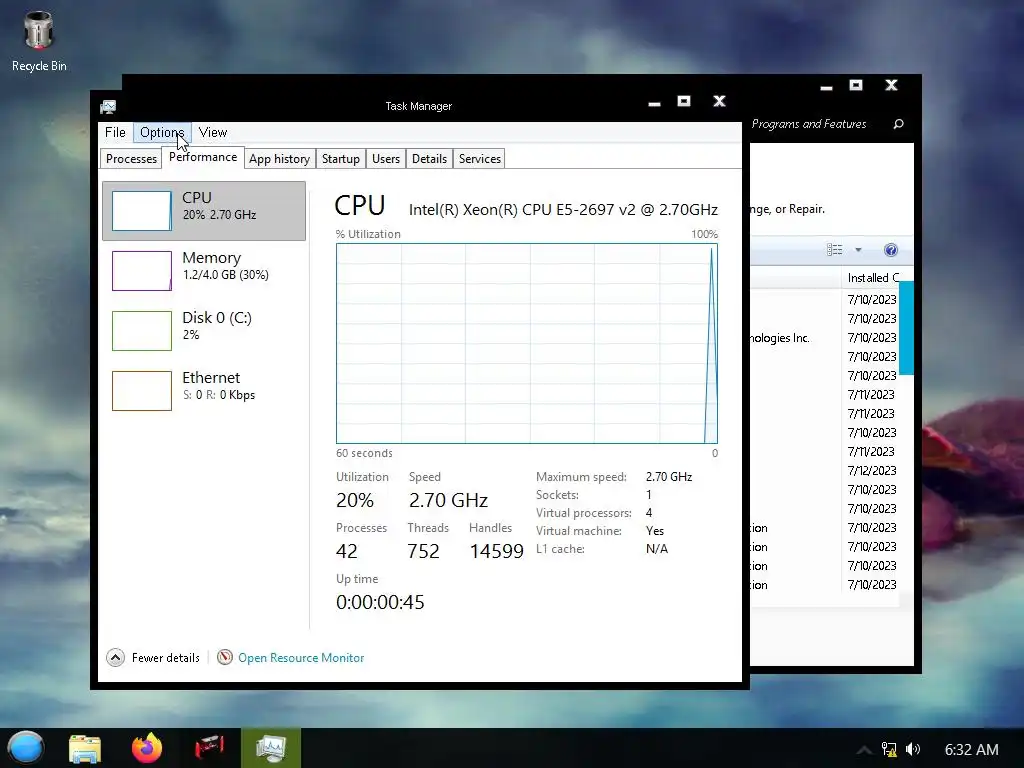
Task: Click Programs and Features search field
Action: coord(829,124)
